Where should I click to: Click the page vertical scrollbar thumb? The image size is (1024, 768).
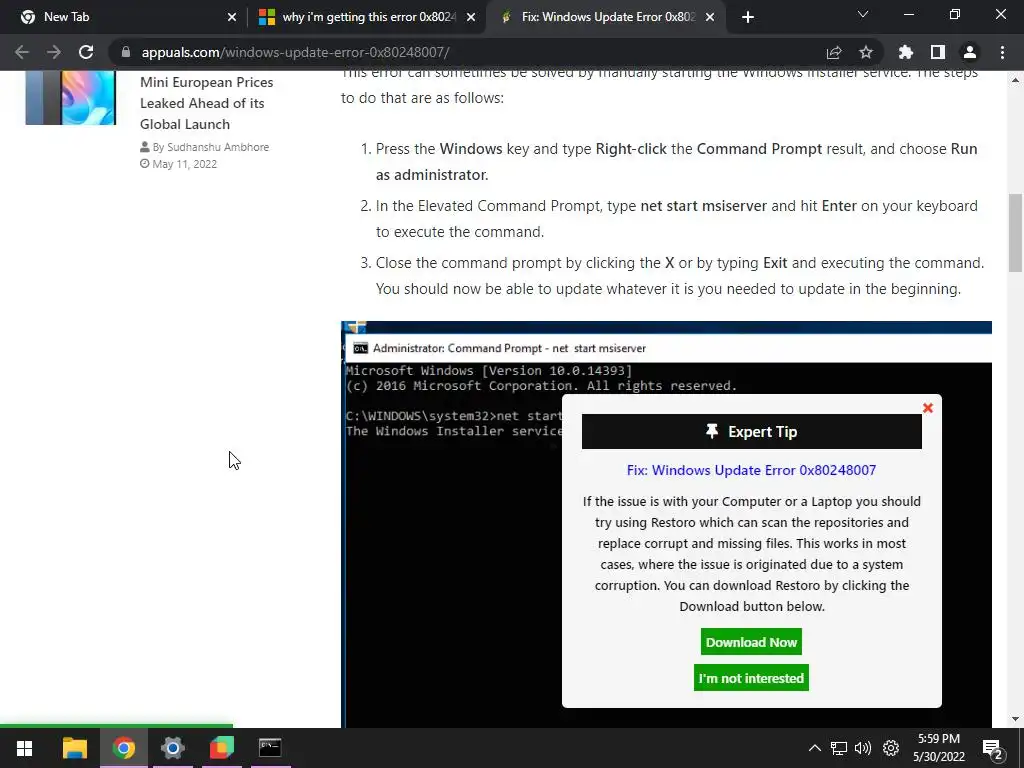(1015, 232)
